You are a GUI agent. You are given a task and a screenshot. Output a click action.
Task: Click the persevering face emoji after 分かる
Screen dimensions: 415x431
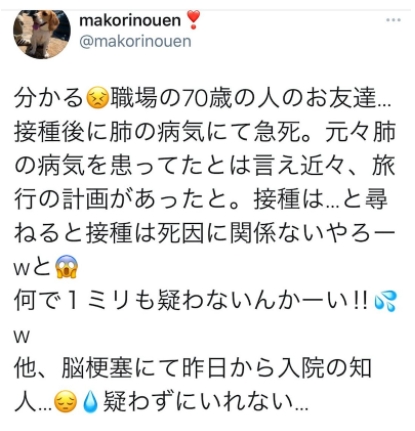click(97, 100)
